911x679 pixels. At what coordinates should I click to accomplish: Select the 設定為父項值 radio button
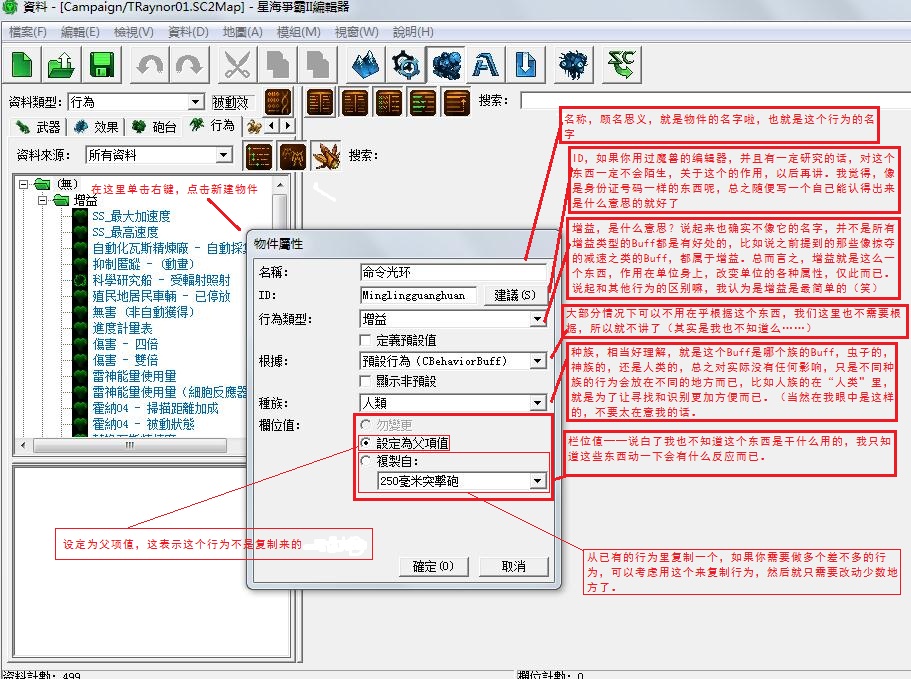(365, 443)
